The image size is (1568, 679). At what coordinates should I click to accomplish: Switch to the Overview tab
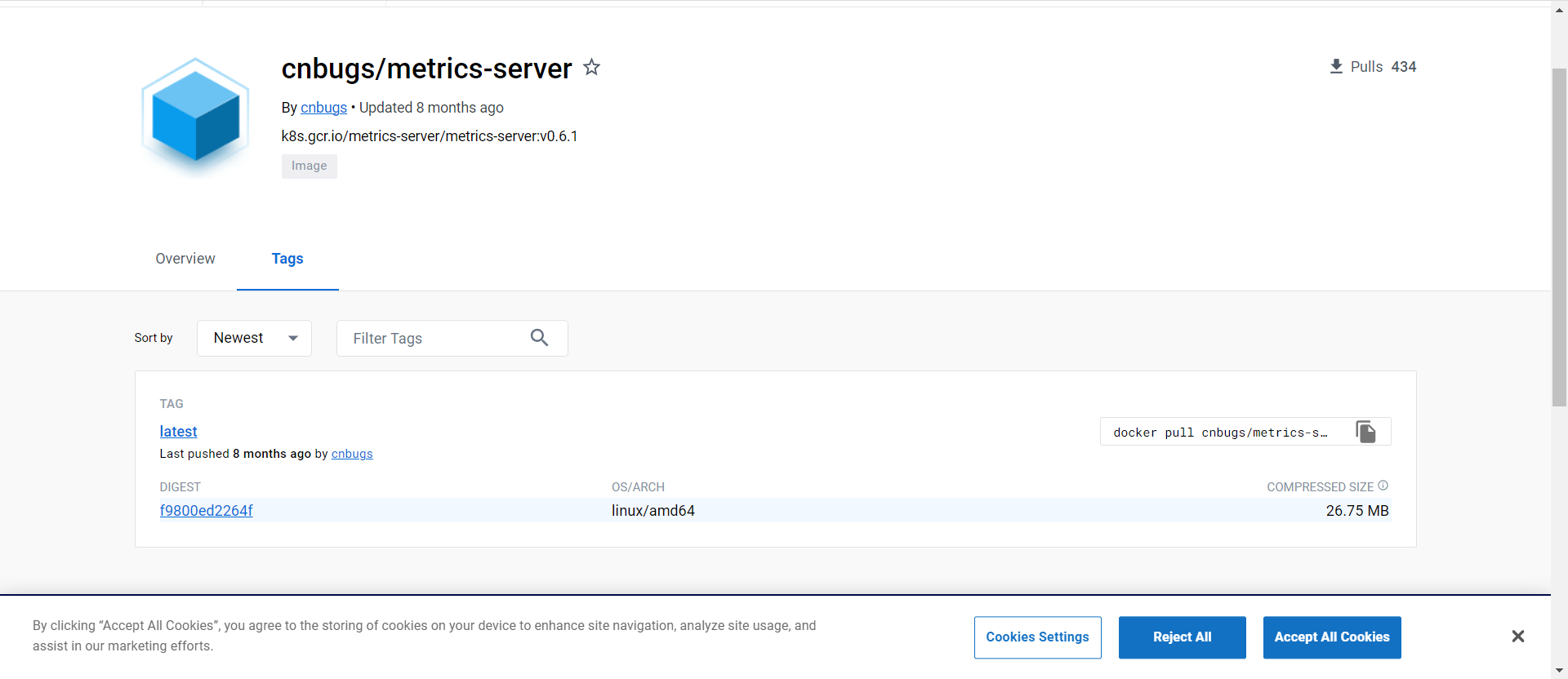pos(185,259)
